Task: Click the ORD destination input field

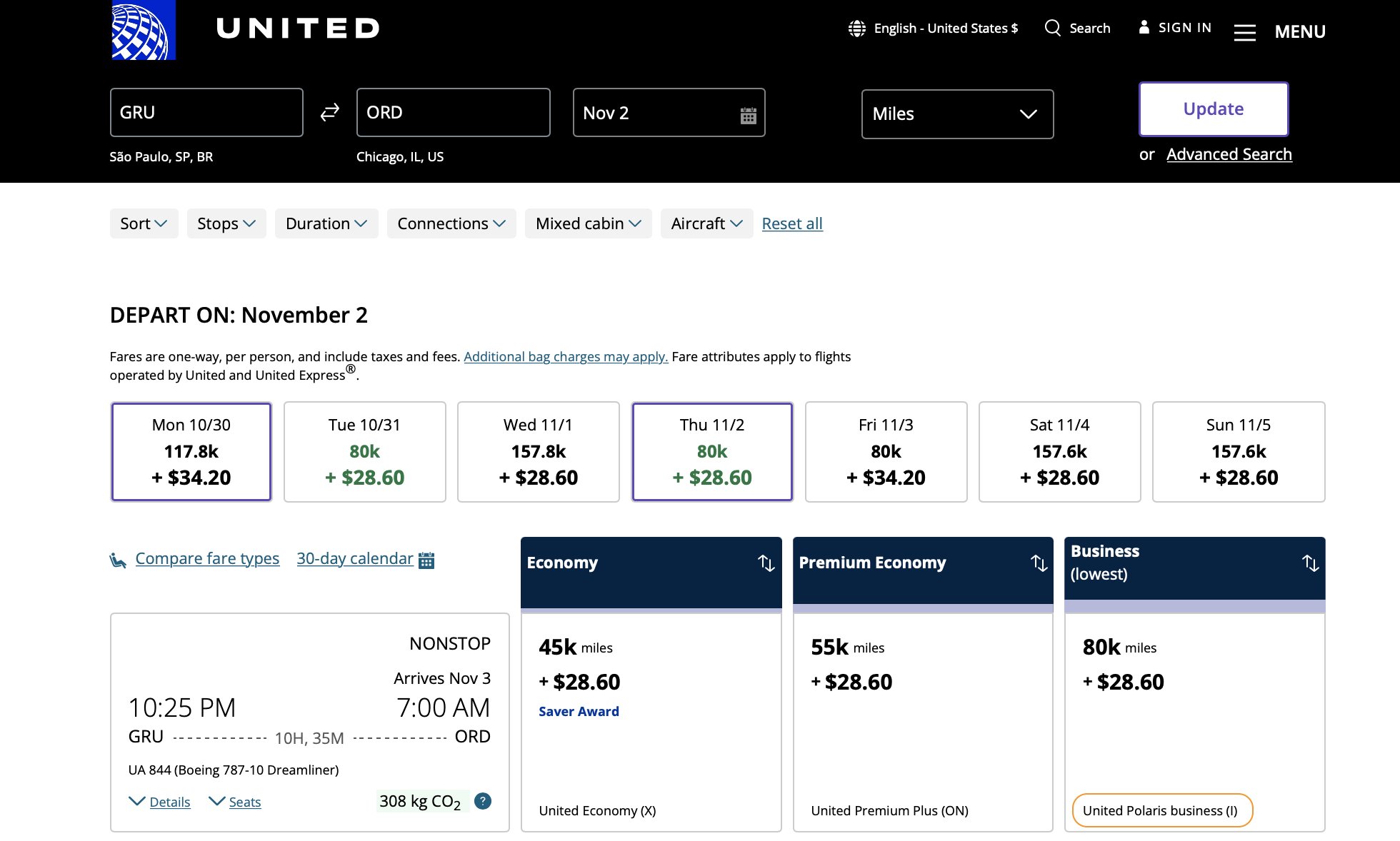Action: coord(454,112)
